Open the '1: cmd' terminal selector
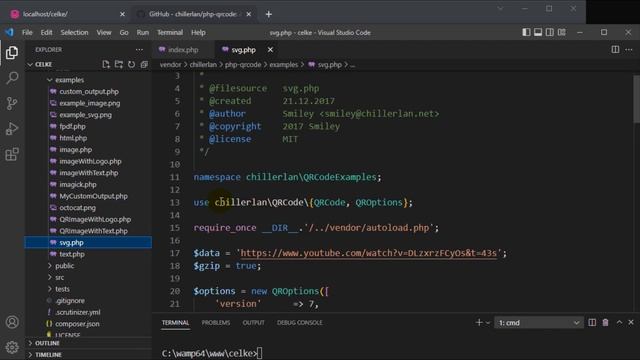This screenshot has width=640, height=360. 538,323
